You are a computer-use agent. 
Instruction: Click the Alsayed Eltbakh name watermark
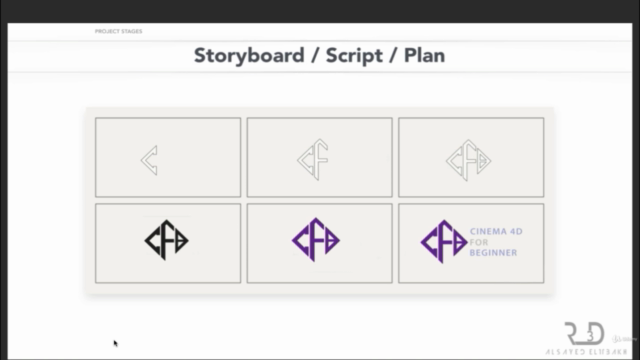click(586, 352)
